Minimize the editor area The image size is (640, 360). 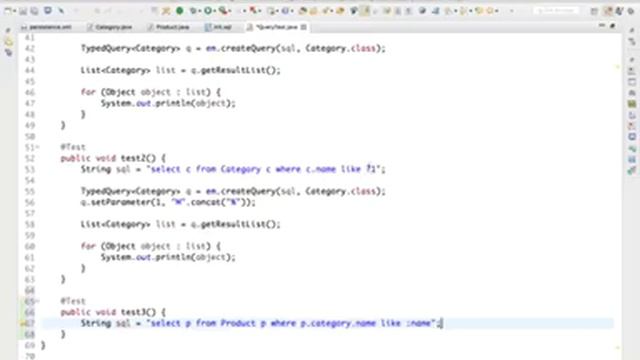[602, 25]
